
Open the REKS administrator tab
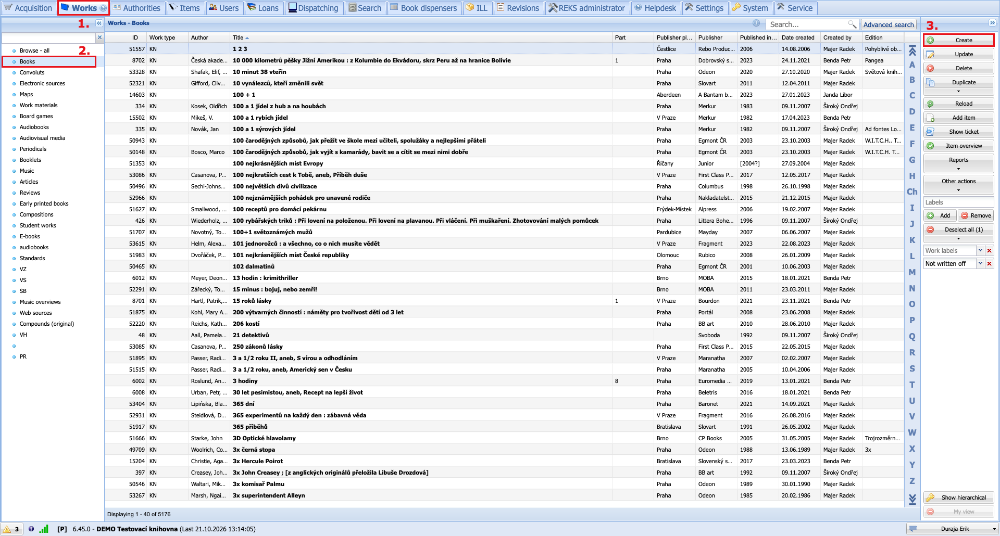click(587, 8)
